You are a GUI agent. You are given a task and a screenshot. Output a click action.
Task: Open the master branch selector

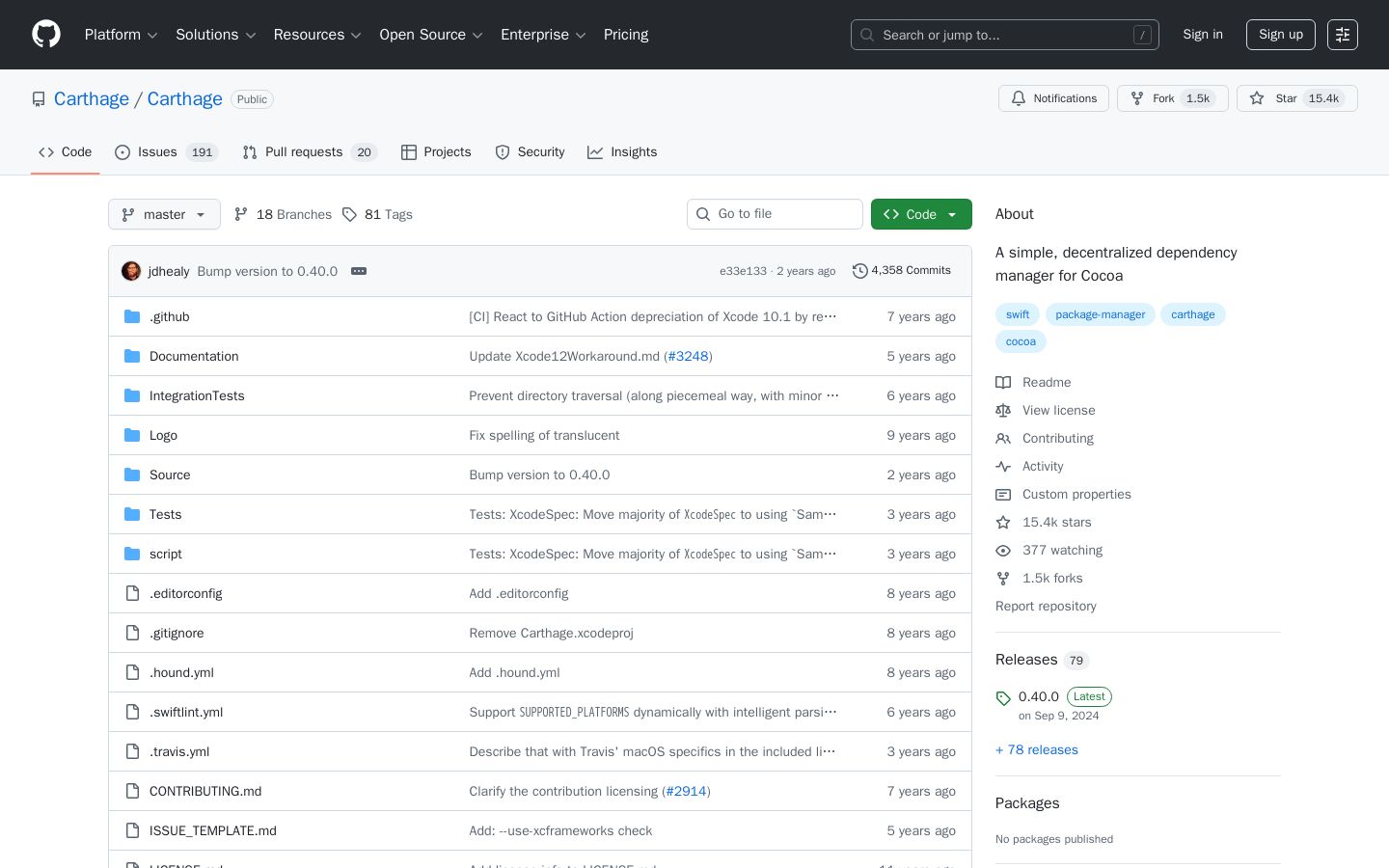pyautogui.click(x=164, y=214)
